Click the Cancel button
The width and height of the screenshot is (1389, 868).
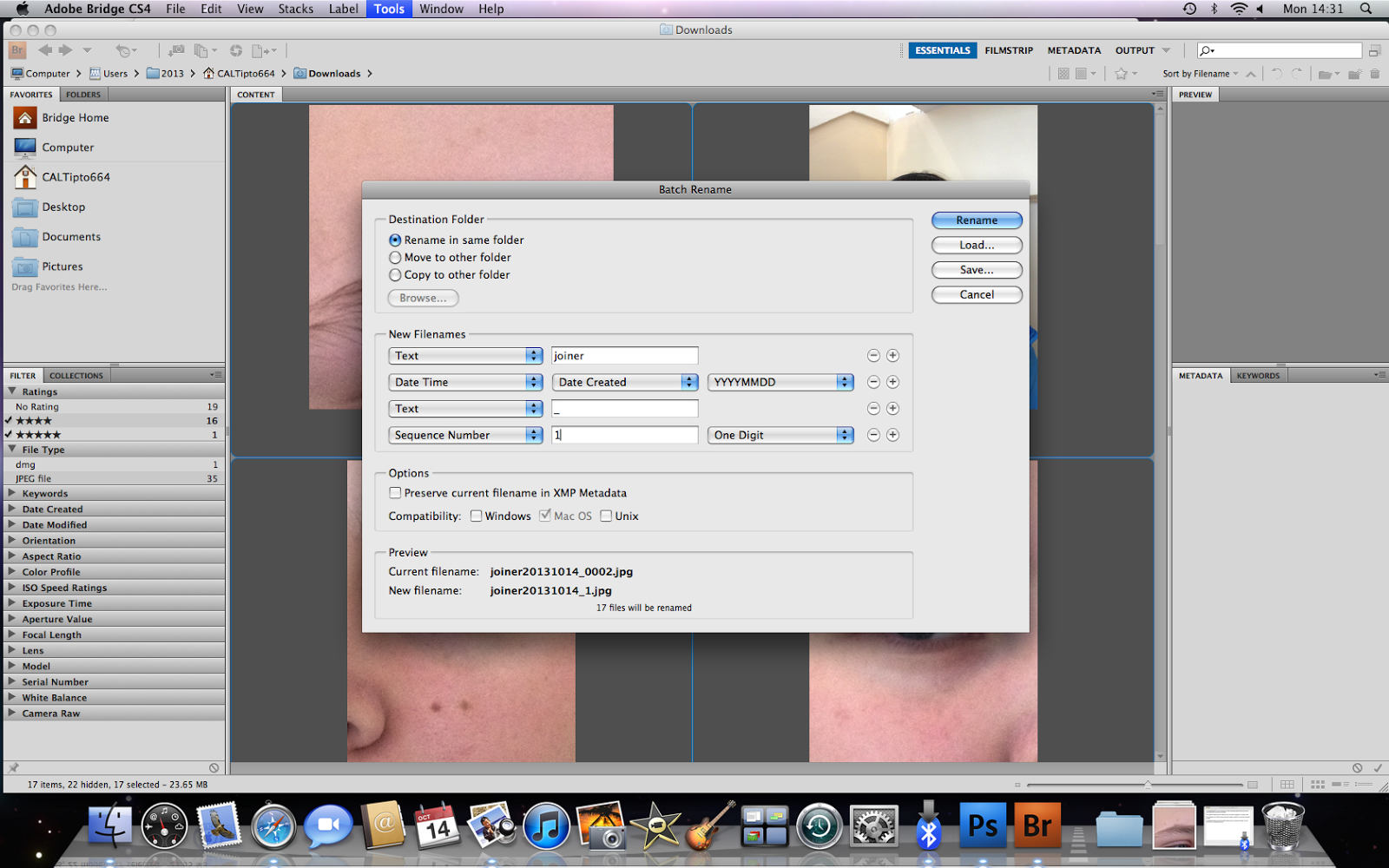(977, 295)
